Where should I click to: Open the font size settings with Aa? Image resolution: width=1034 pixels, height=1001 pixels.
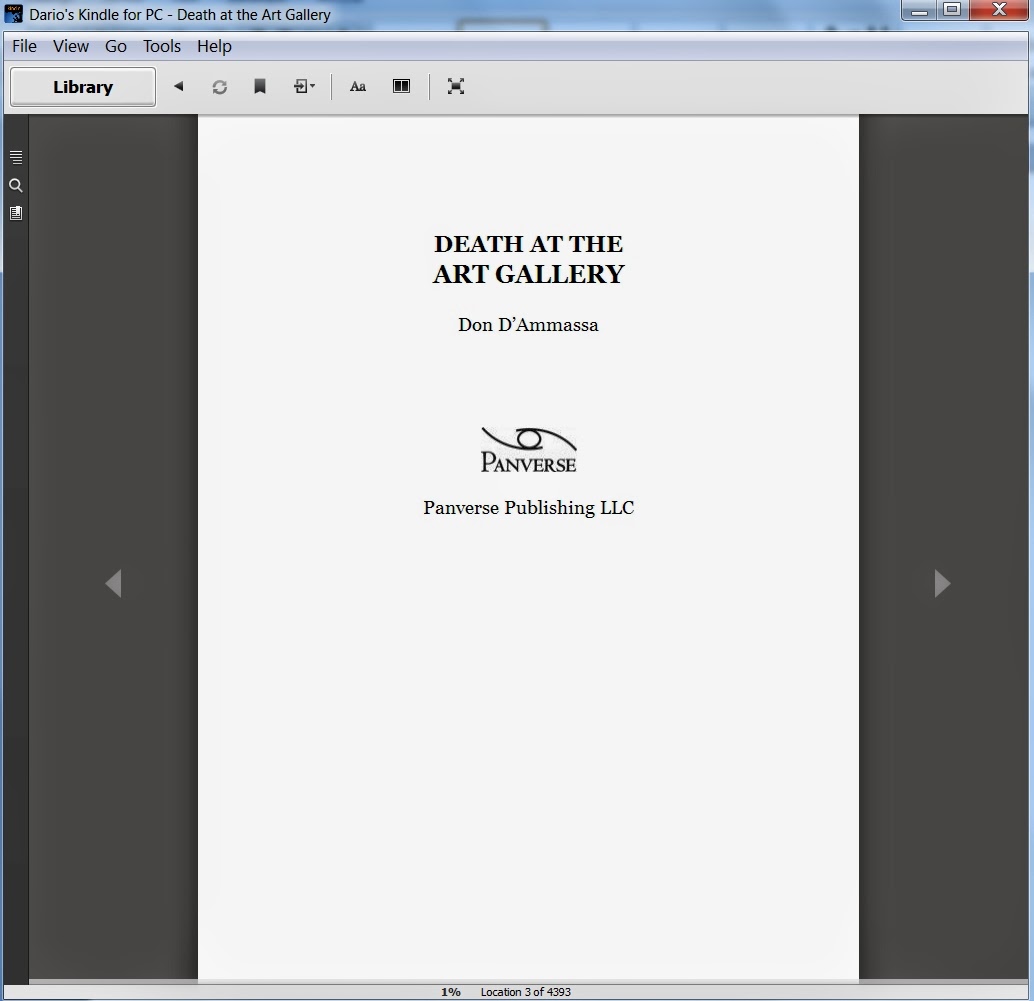coord(357,86)
